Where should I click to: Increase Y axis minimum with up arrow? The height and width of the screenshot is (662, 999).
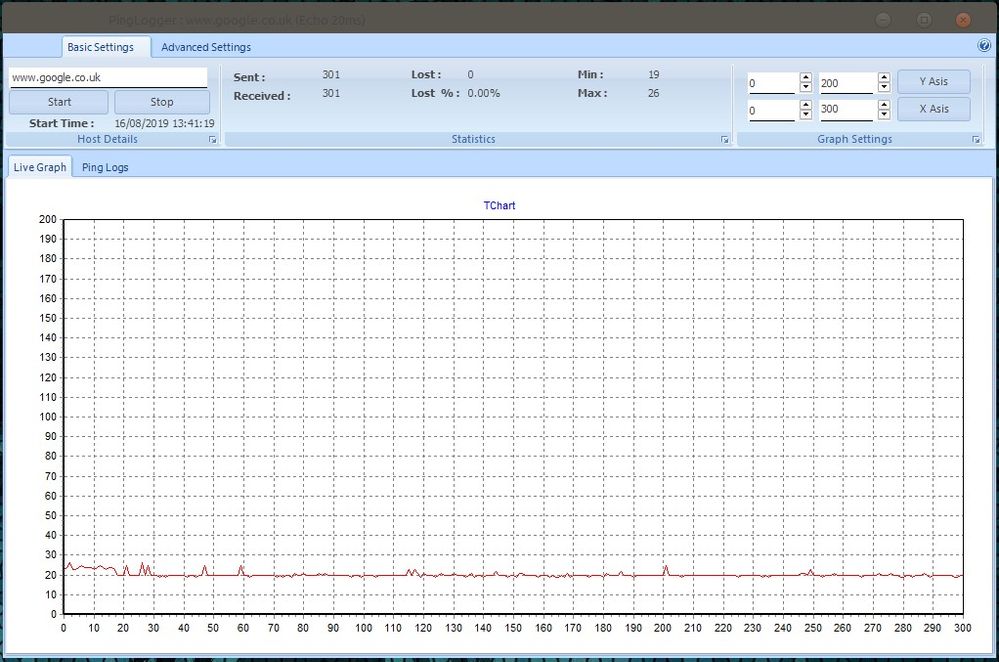(x=805, y=78)
